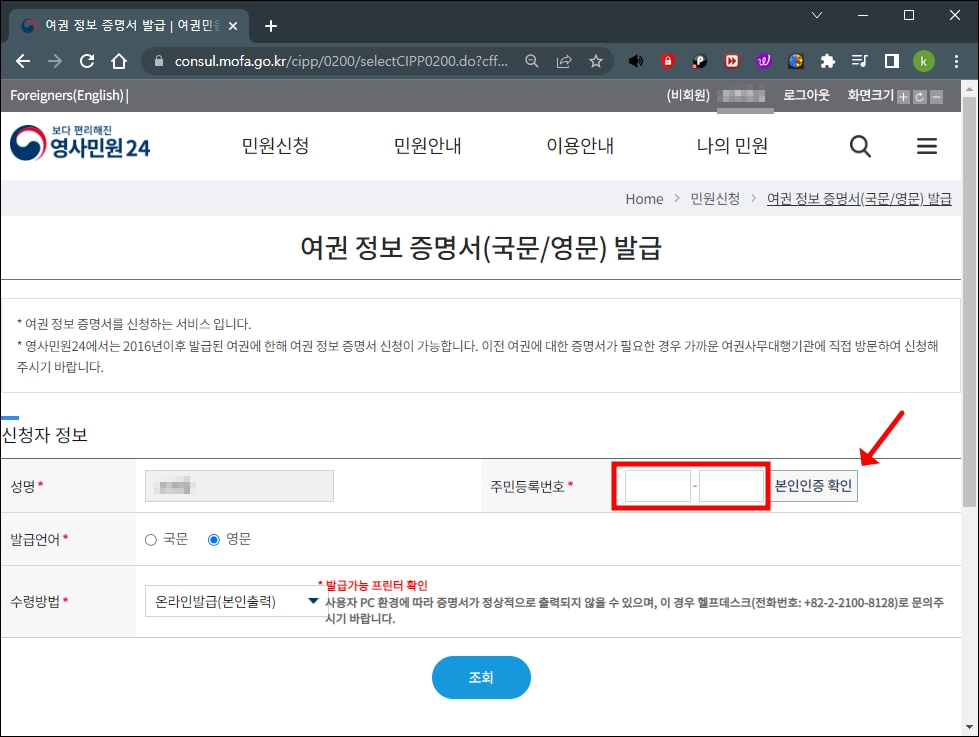Click the 화면크기 minus icon

coord(936,95)
